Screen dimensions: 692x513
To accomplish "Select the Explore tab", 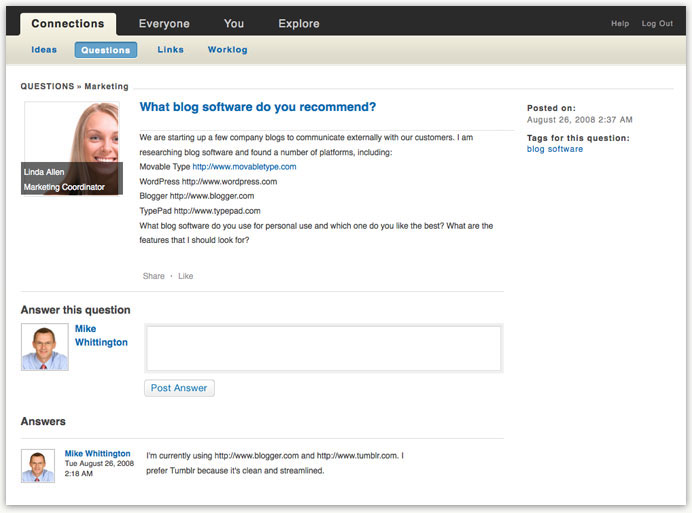I will point(299,24).
